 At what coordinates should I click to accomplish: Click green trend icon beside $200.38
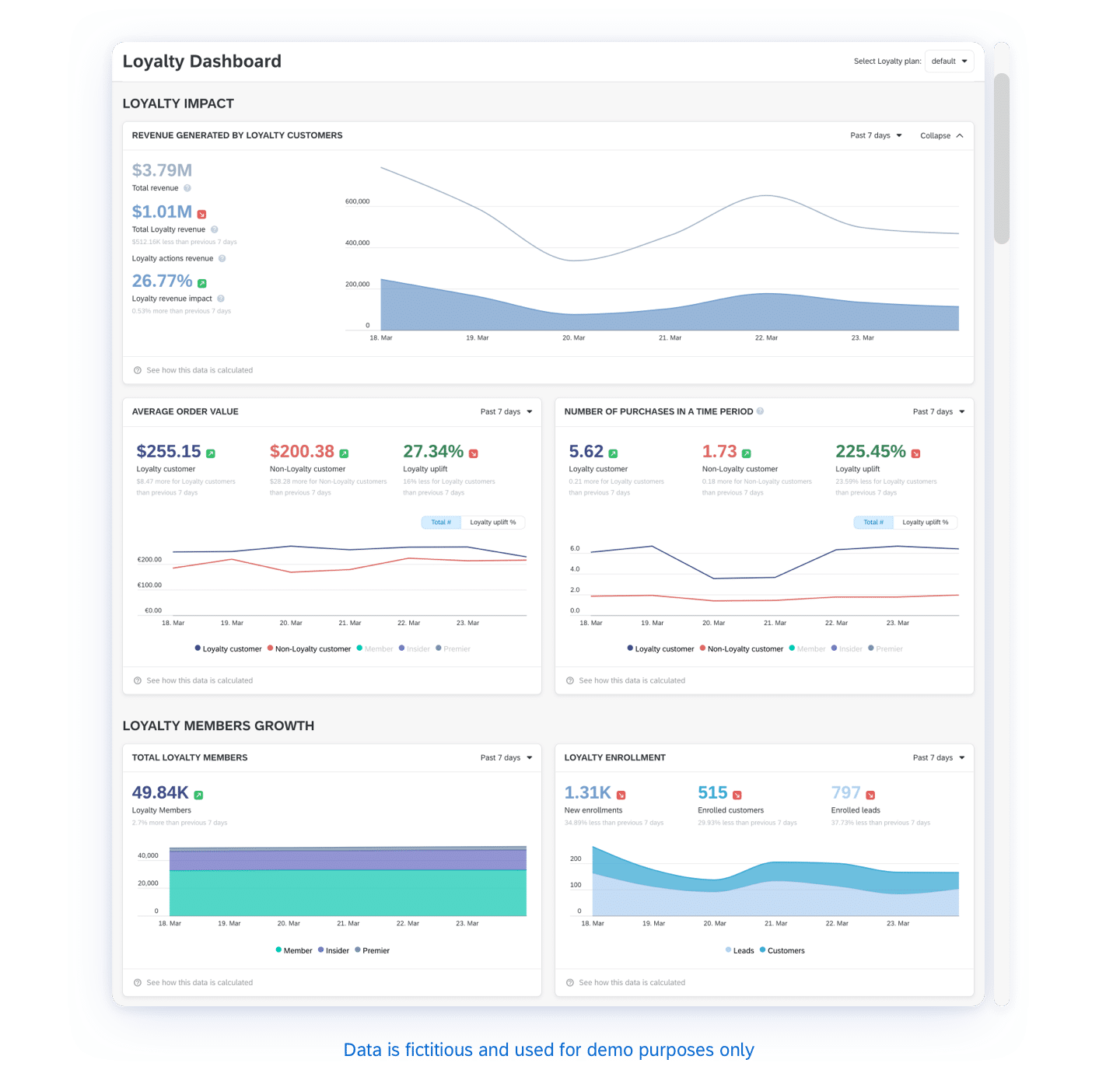(x=344, y=453)
